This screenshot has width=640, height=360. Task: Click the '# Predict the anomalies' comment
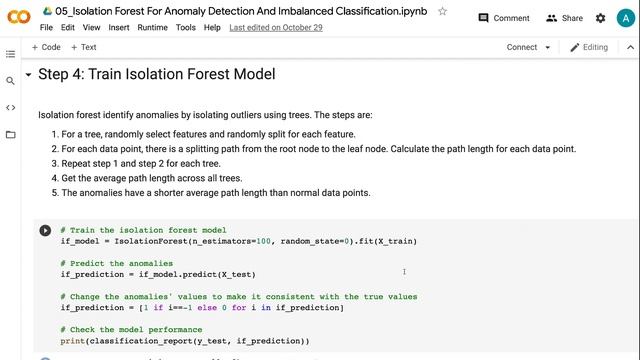coord(117,263)
